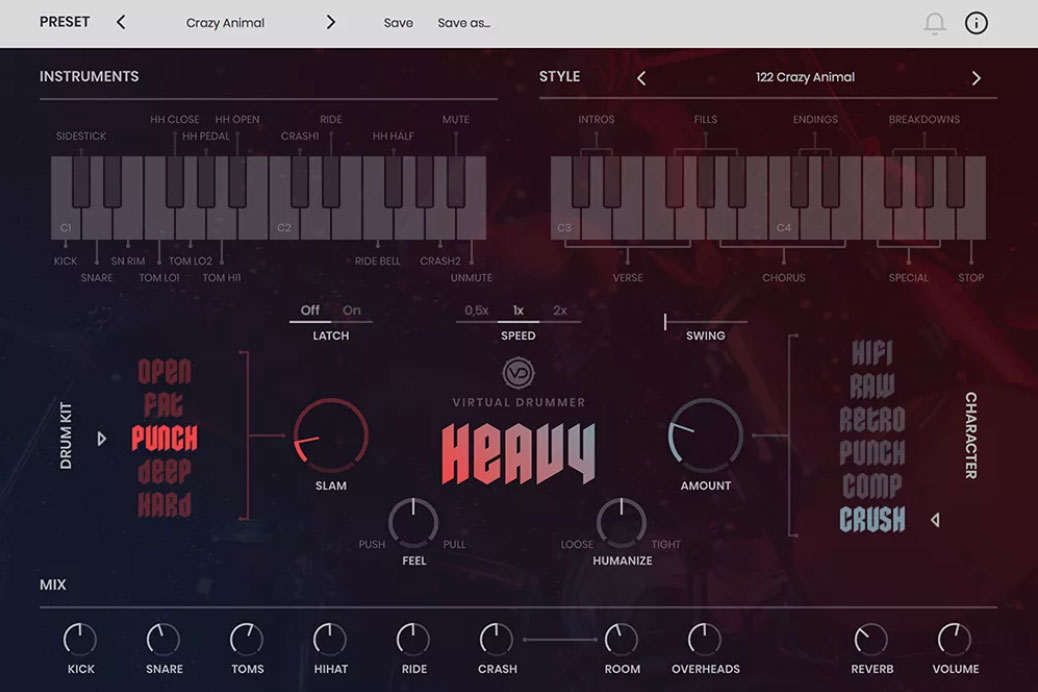Click the Slam knob
This screenshot has width=1038, height=692.
click(x=330, y=435)
